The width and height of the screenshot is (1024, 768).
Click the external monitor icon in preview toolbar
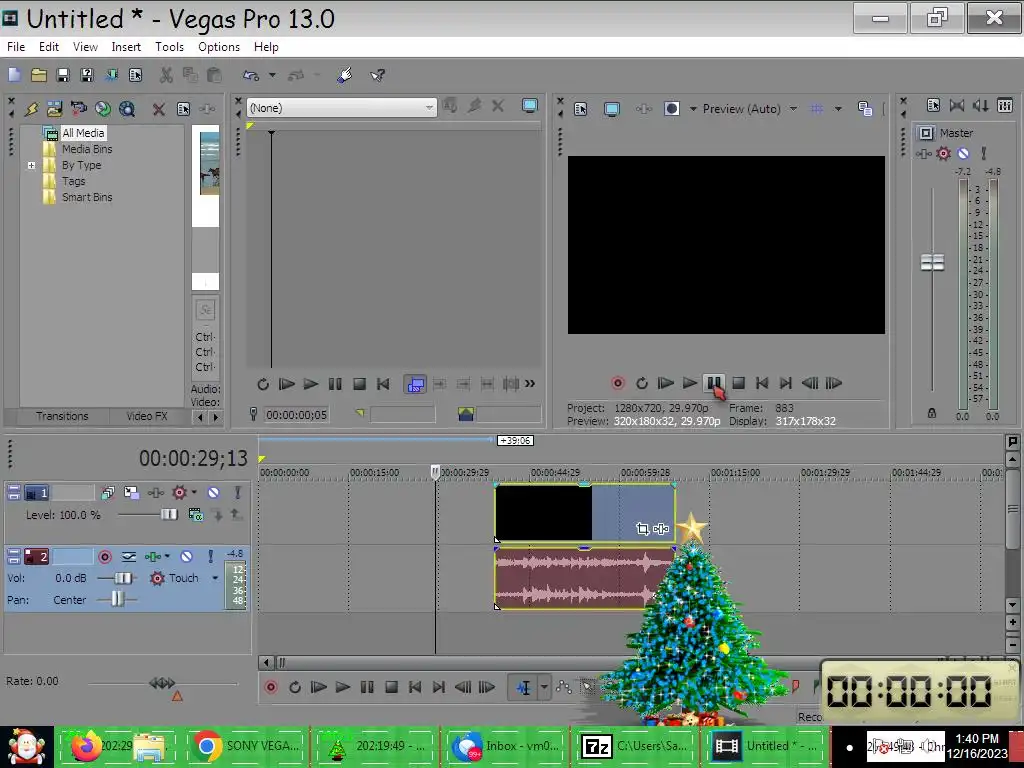click(612, 109)
